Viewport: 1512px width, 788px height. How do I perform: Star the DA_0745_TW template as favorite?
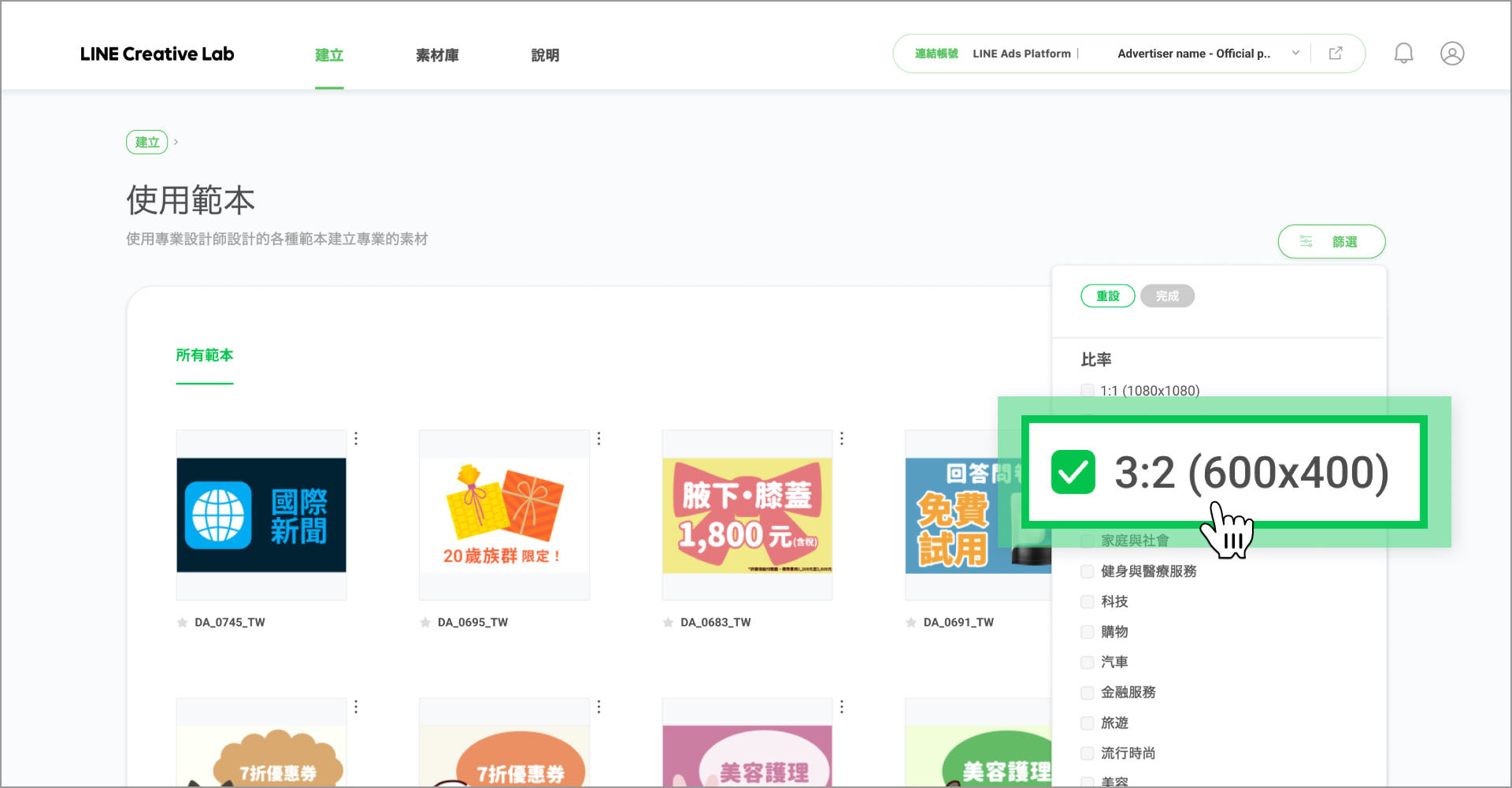tap(183, 623)
